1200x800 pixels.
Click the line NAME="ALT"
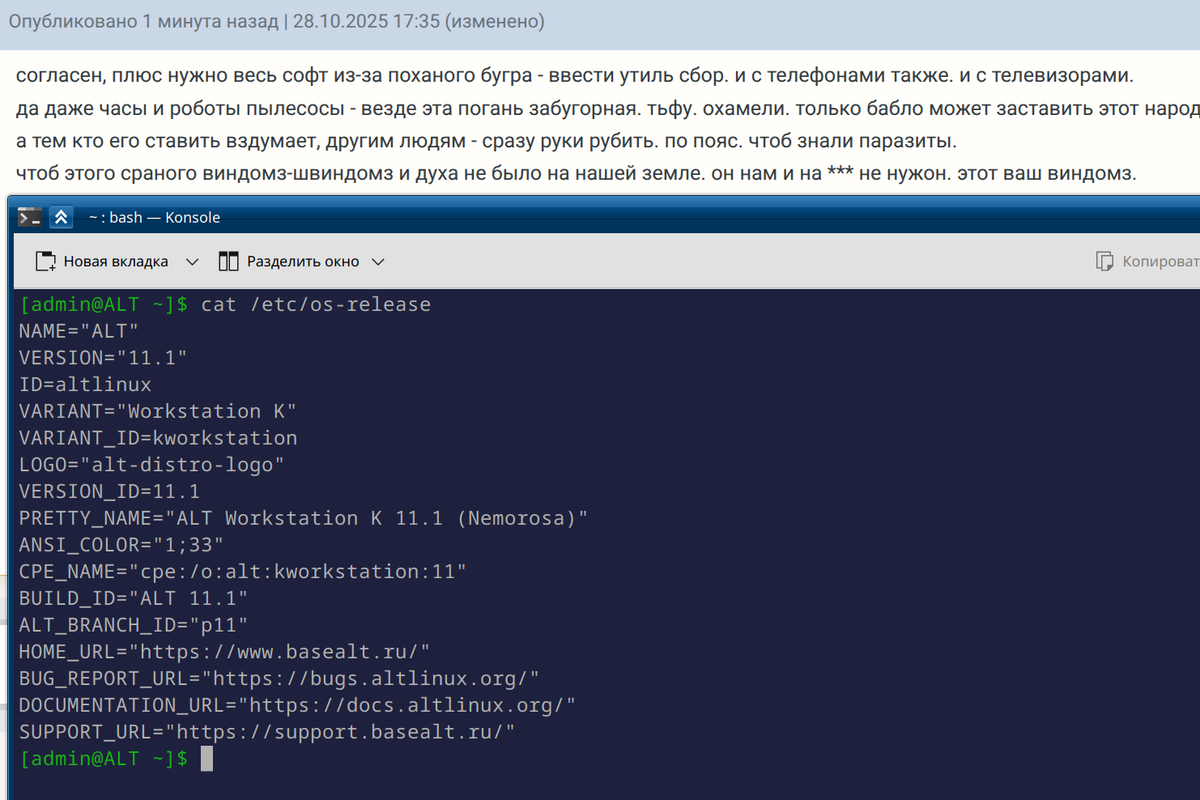pos(79,331)
